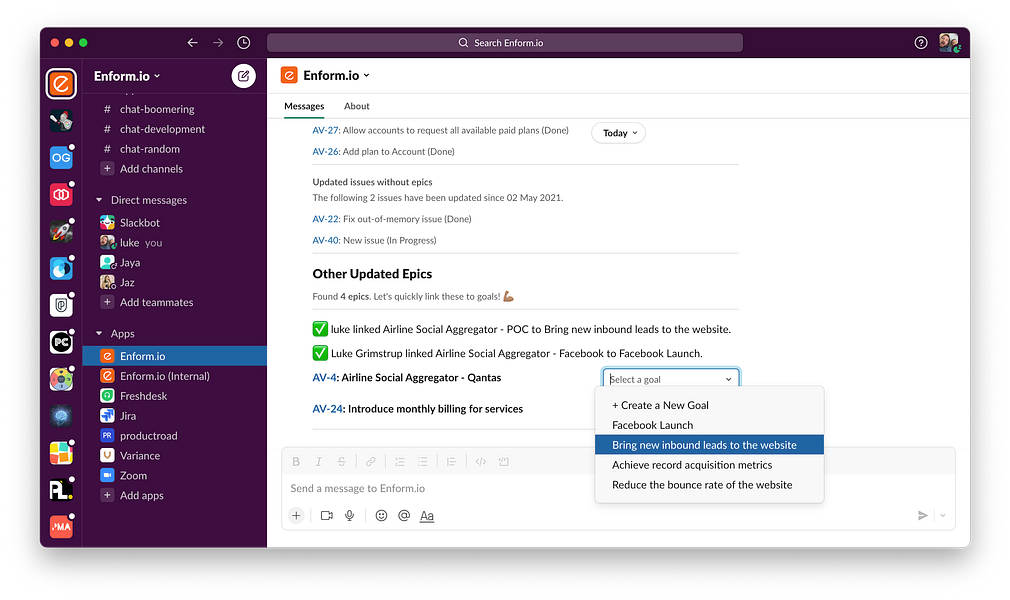Click the compose new message icon
Viewport: 1010px width, 600px height.
[243, 76]
